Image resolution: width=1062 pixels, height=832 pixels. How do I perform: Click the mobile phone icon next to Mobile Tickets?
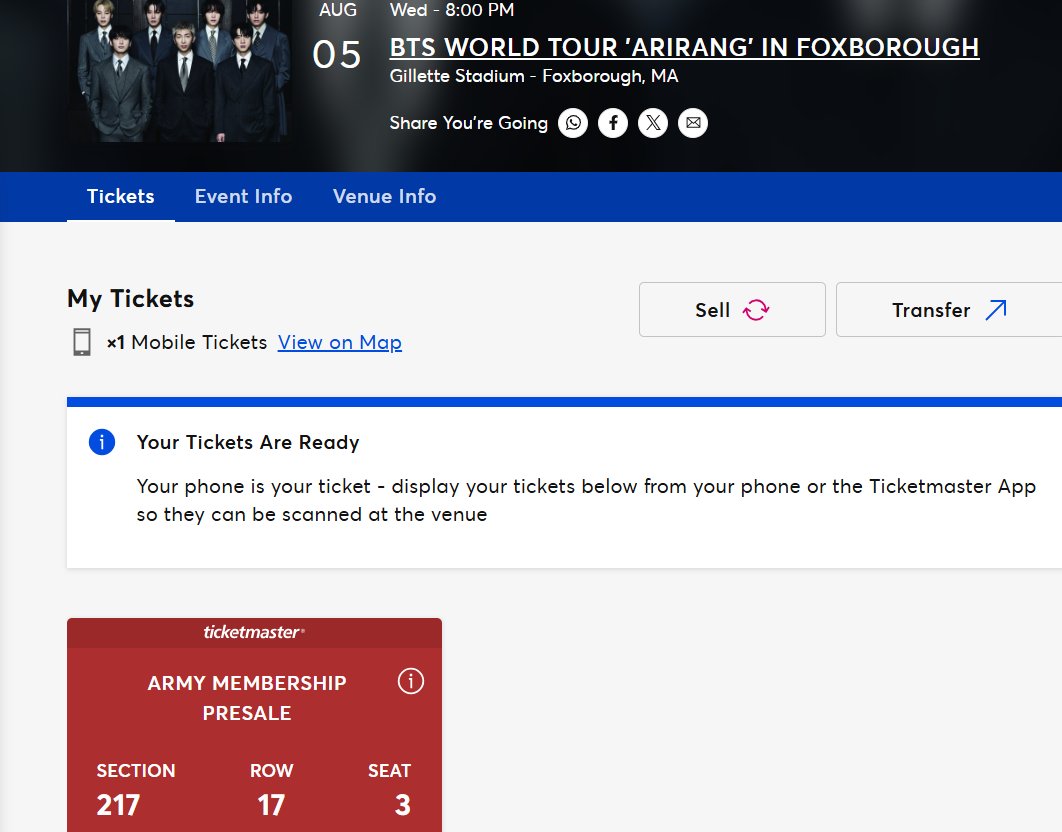coord(82,342)
